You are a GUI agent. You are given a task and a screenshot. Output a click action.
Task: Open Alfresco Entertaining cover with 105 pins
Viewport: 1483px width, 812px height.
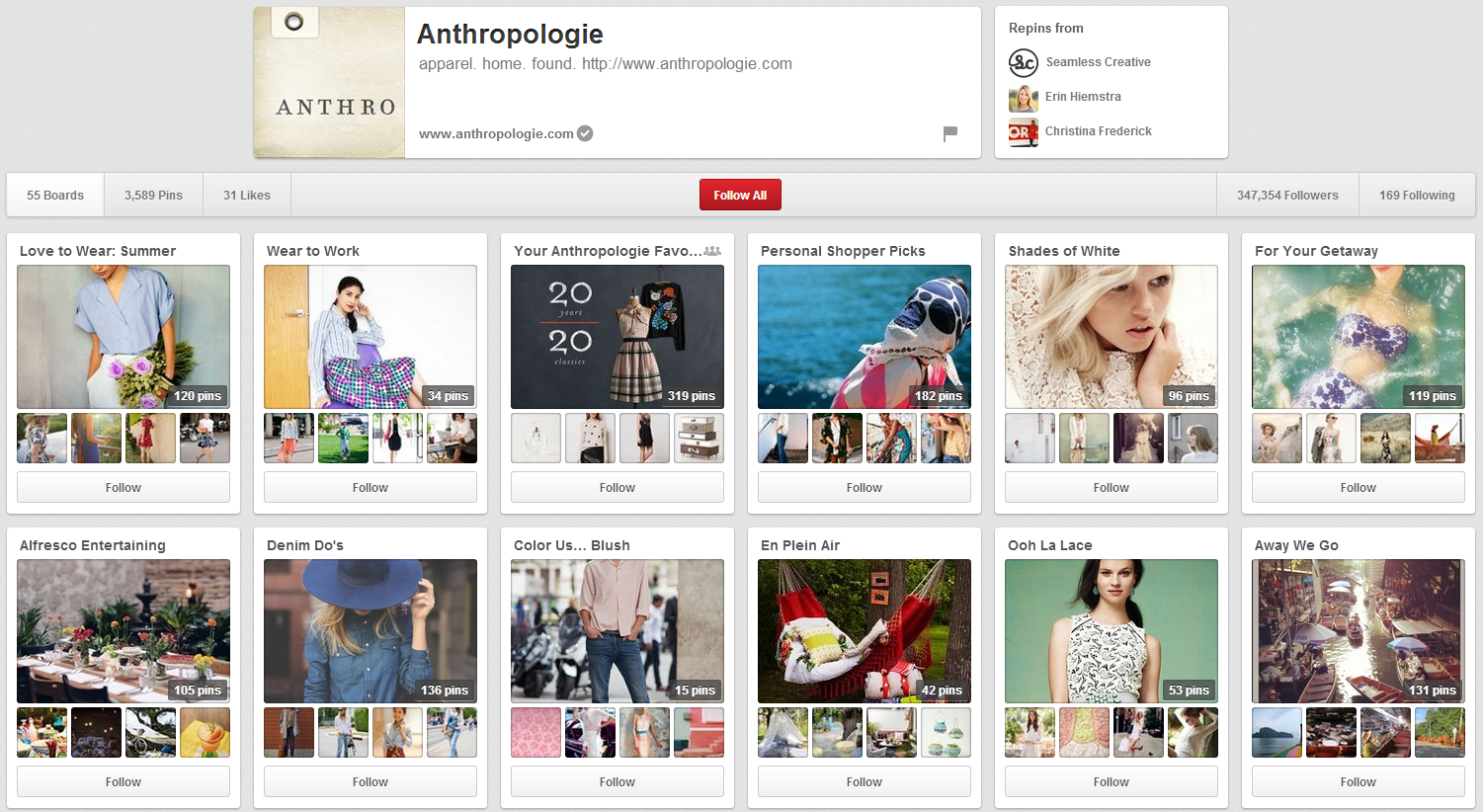(124, 631)
